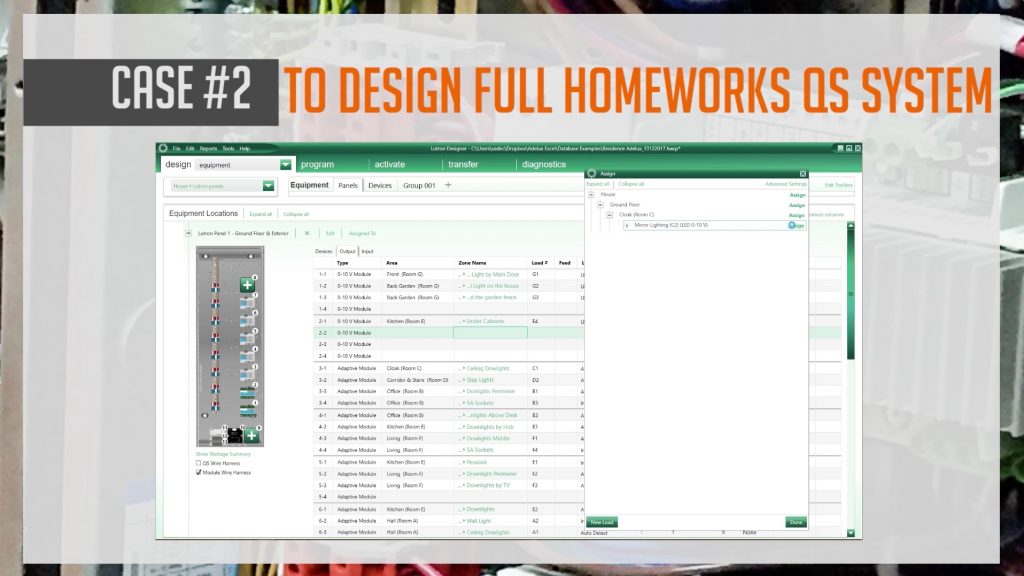Add a module at panel slot 8

[x=247, y=284]
